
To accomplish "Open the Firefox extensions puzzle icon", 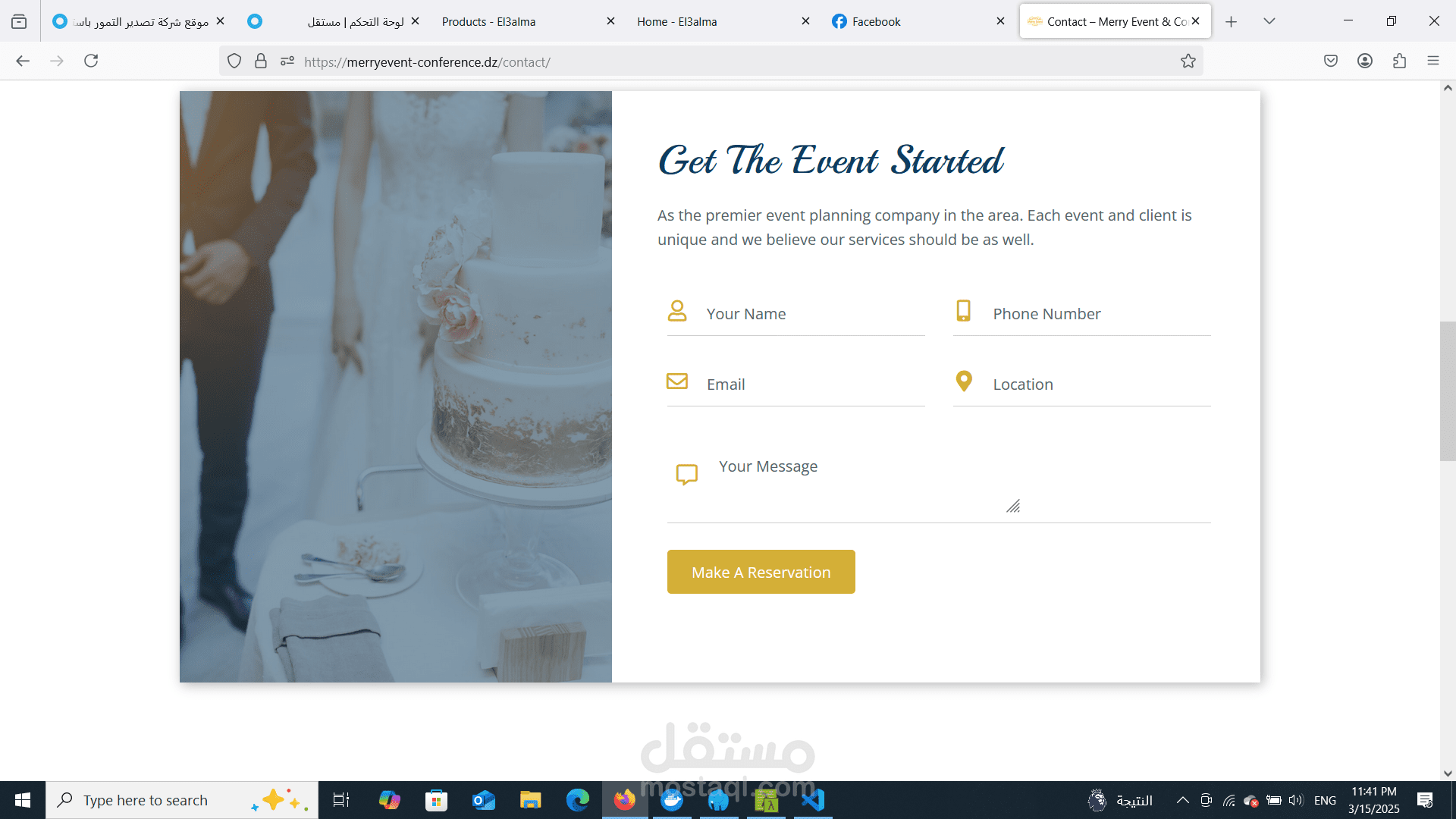I will (1399, 61).
